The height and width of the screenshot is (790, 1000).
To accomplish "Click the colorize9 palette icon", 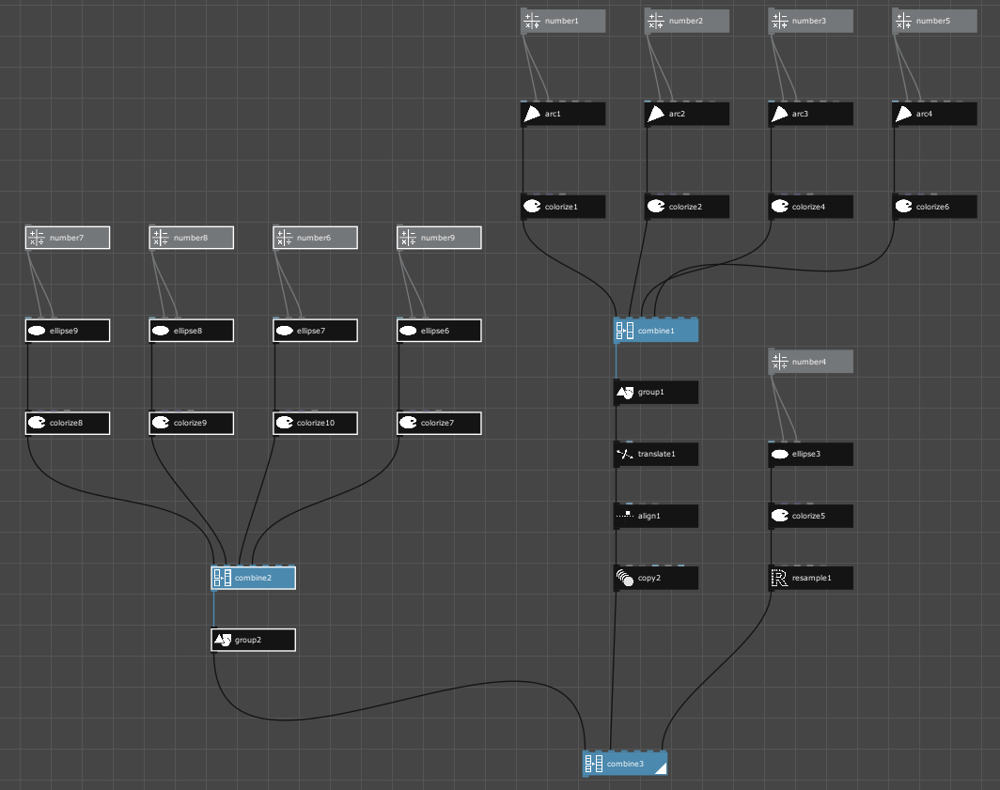I will coord(160,422).
